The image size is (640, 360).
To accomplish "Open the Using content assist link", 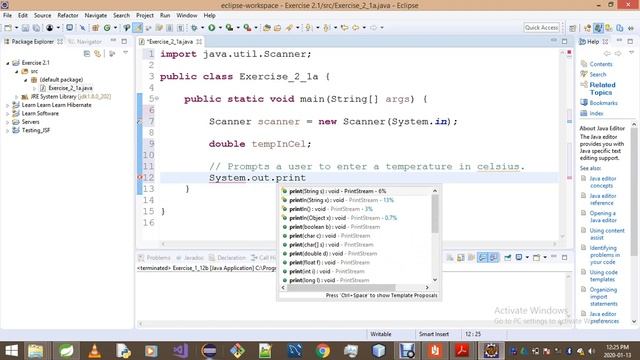I will (x=607, y=234).
